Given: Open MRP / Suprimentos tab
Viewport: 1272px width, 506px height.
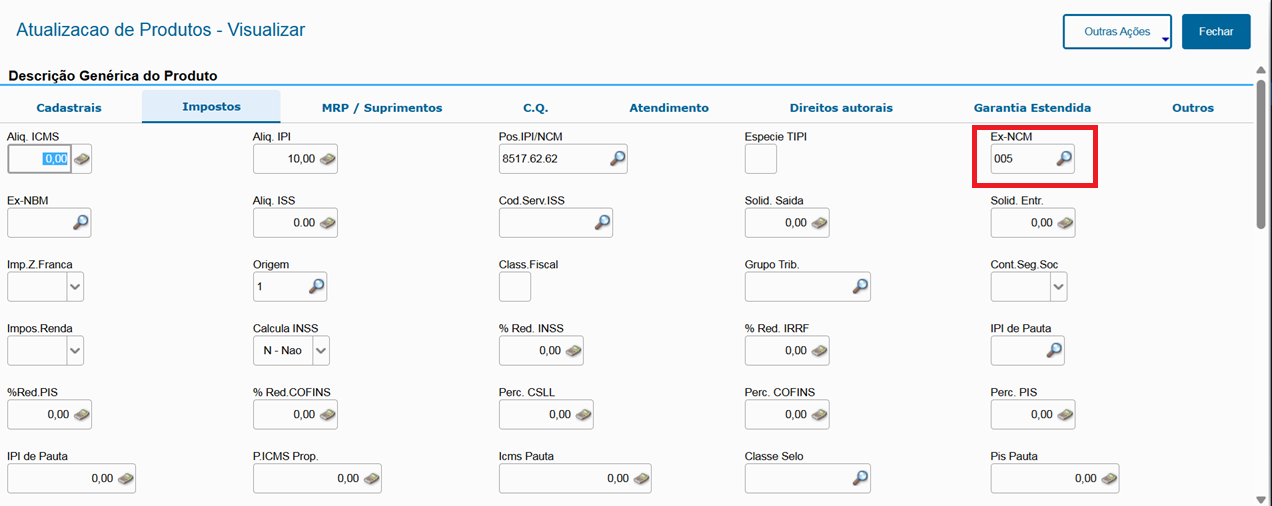Looking at the screenshot, I should click(382, 108).
